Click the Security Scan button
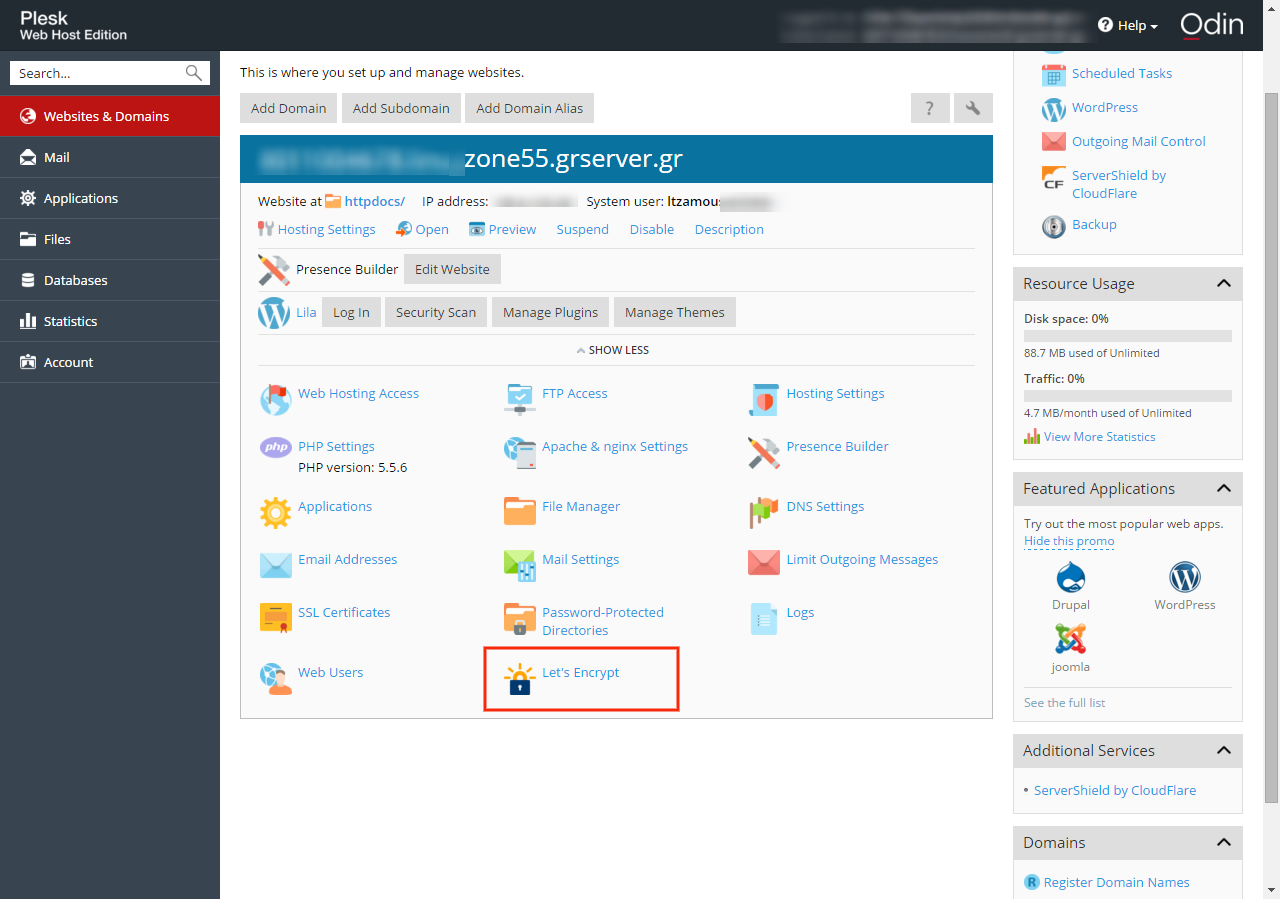 point(436,312)
